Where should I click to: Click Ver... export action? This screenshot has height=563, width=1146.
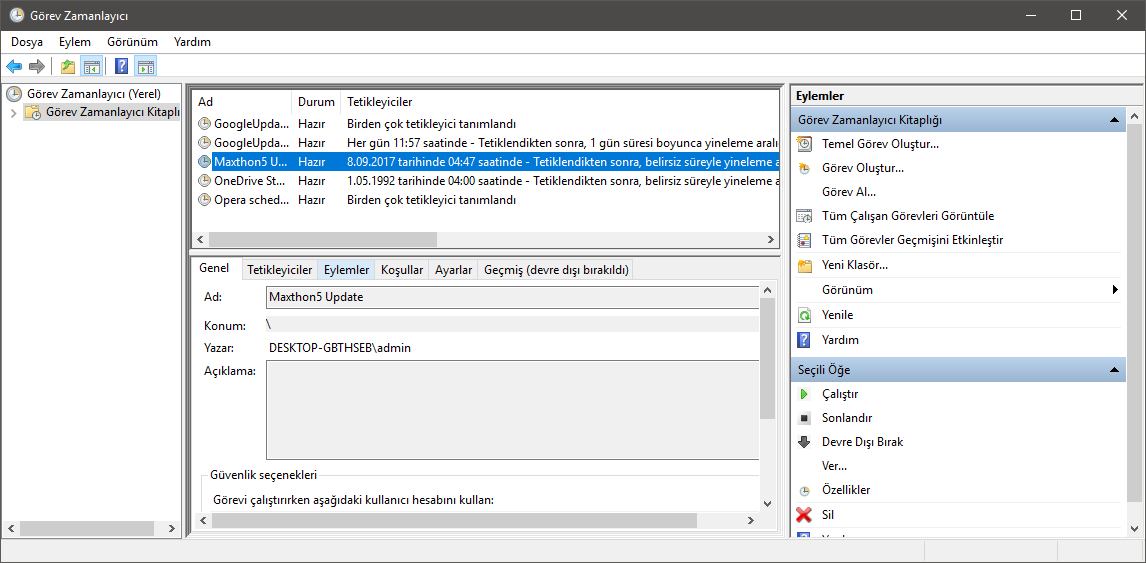click(x=834, y=466)
